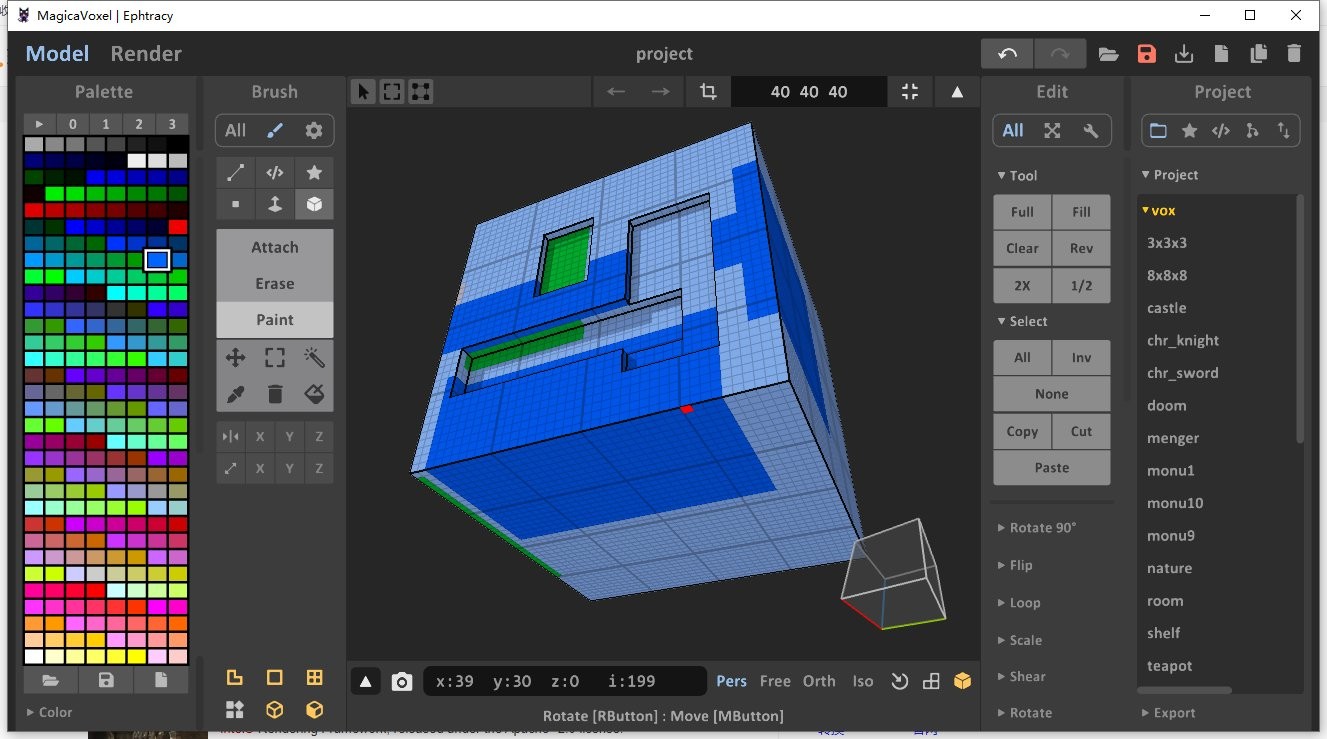
Task: Enable Iso view mode
Action: click(x=862, y=681)
